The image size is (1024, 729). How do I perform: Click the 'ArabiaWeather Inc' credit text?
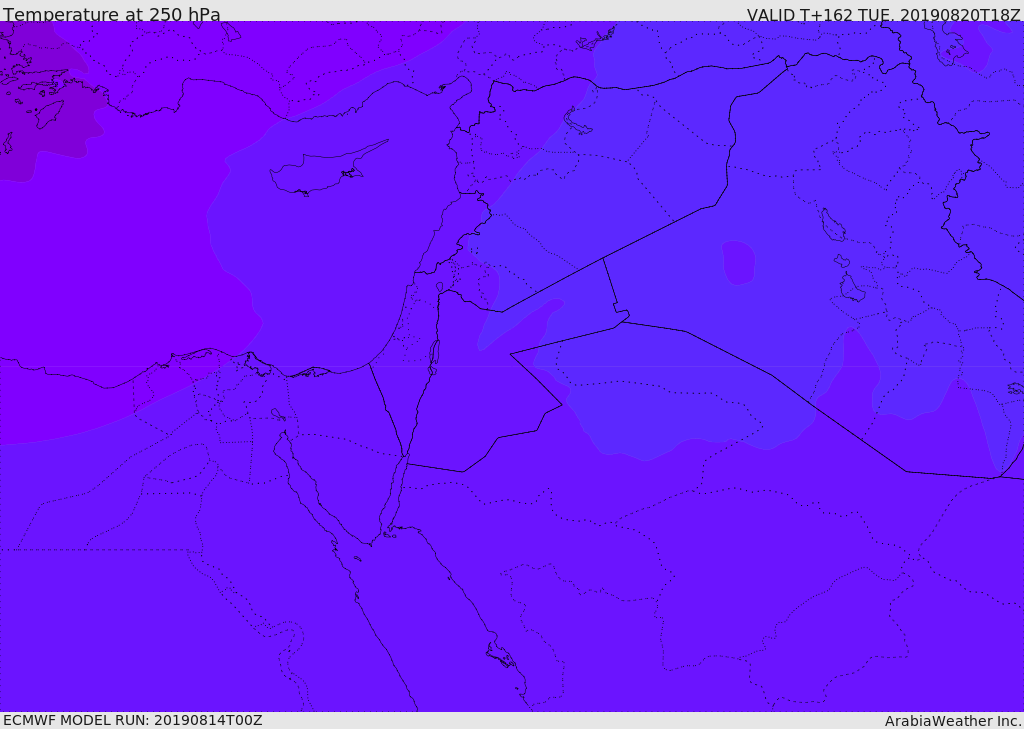click(x=952, y=721)
